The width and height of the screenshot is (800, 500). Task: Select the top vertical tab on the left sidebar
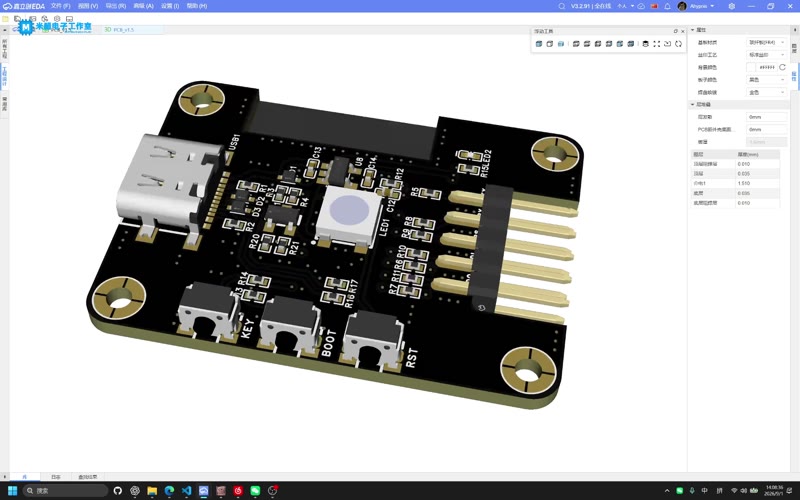click(4, 48)
